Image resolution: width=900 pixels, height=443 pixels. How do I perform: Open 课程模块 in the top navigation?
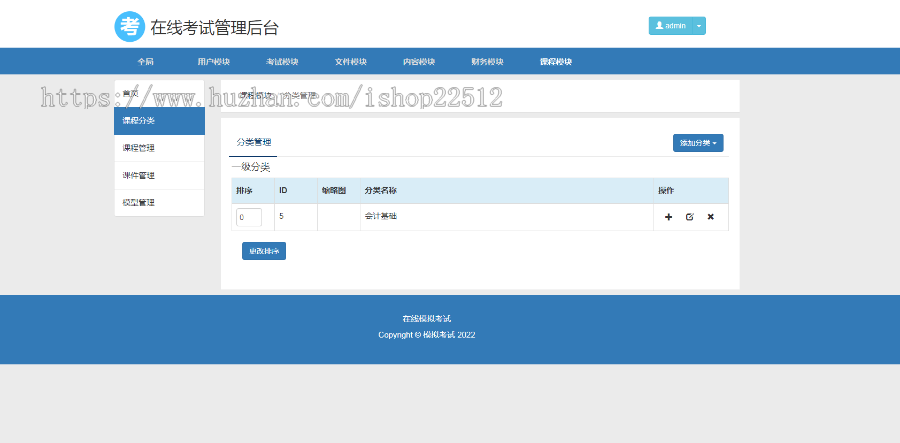click(556, 62)
